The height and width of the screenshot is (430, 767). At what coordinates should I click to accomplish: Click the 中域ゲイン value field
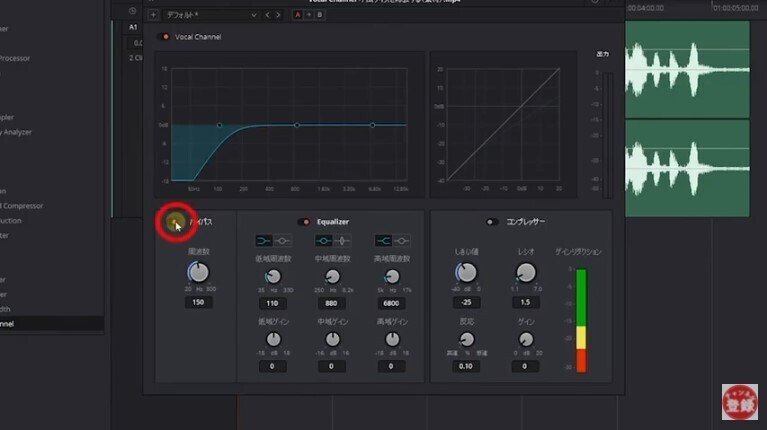pos(331,366)
